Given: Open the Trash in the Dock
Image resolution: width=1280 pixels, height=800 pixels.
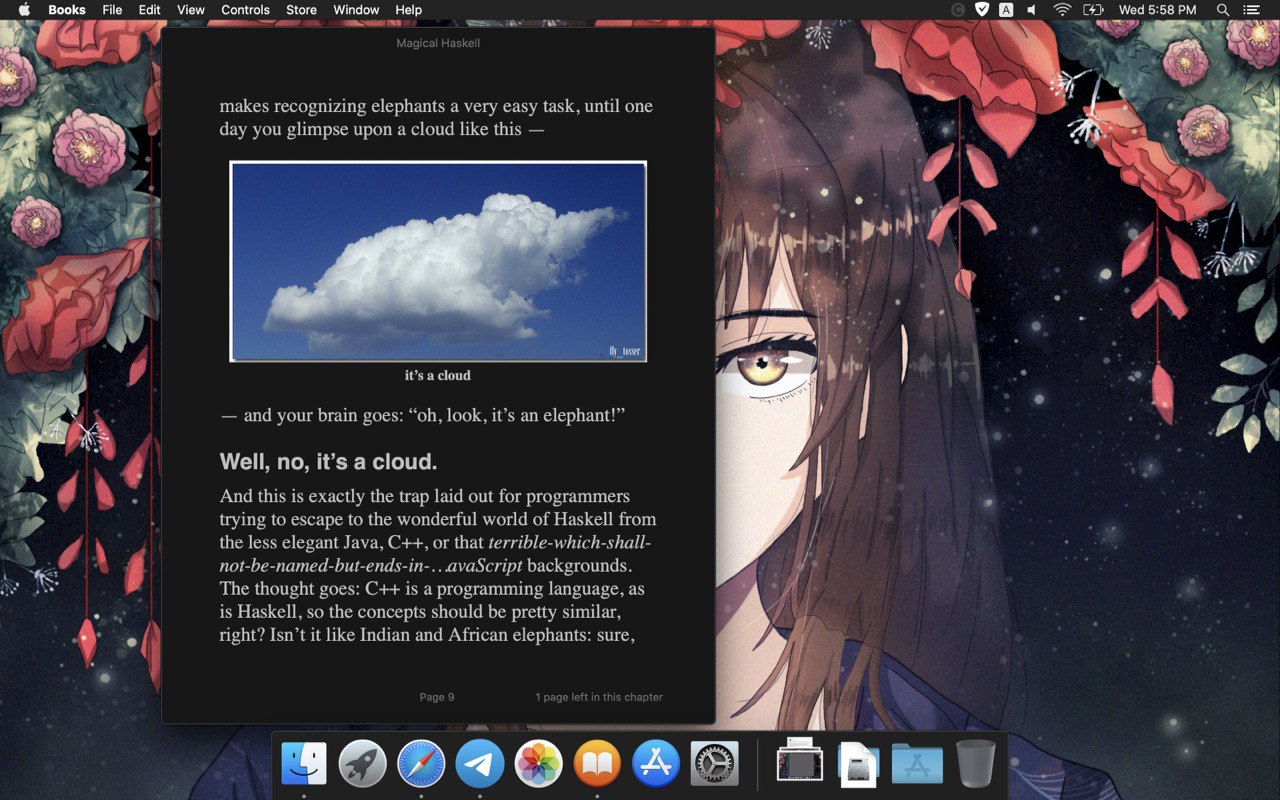Looking at the screenshot, I should (x=976, y=764).
